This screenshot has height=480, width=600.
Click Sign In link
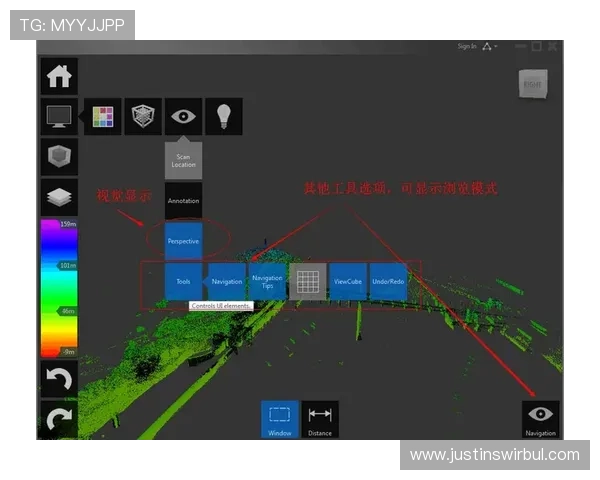click(x=467, y=46)
